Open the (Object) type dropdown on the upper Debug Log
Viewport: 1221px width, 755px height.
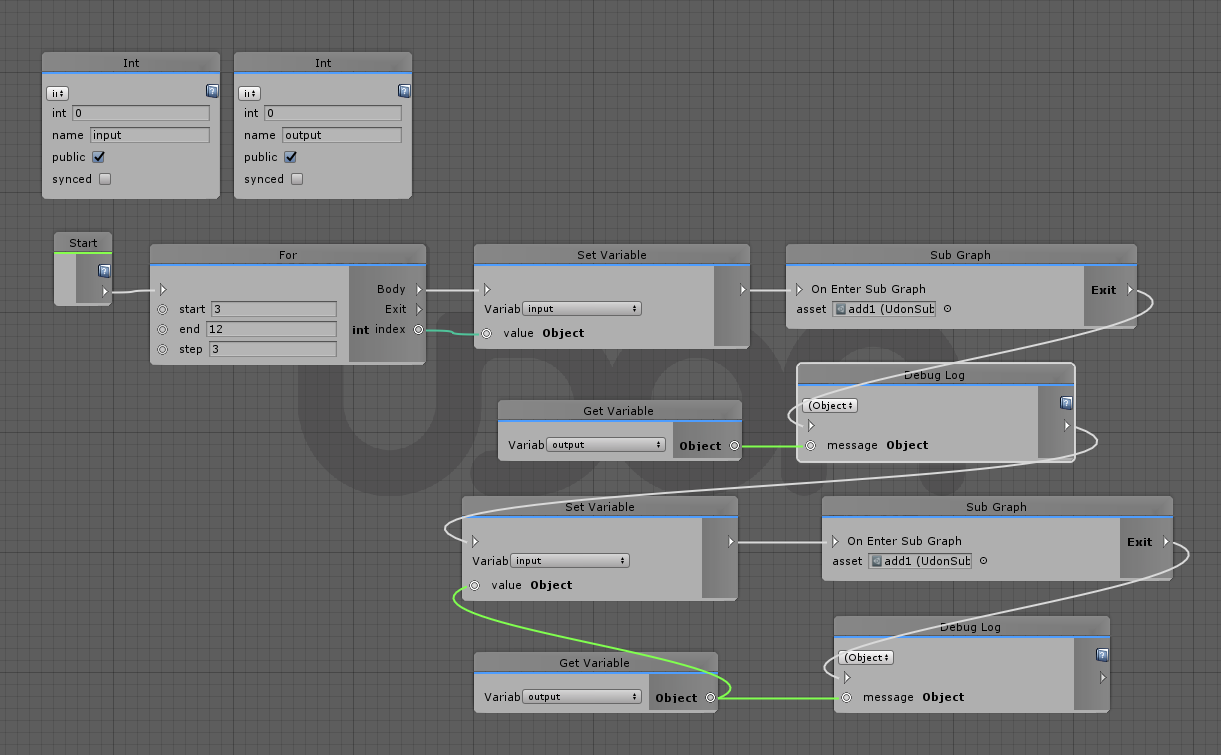pos(830,406)
